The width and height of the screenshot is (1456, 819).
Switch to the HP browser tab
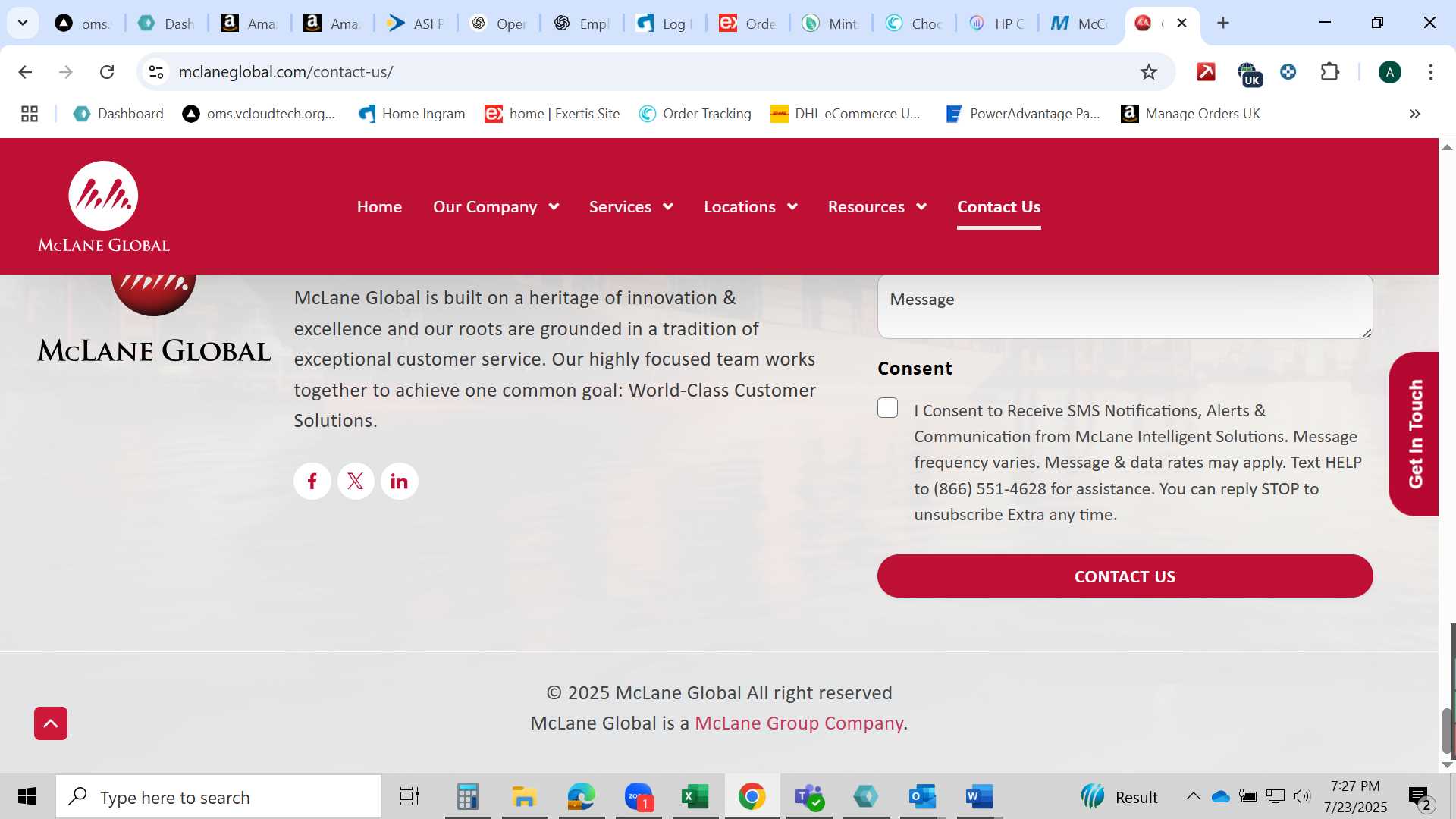pyautogui.click(x=997, y=24)
